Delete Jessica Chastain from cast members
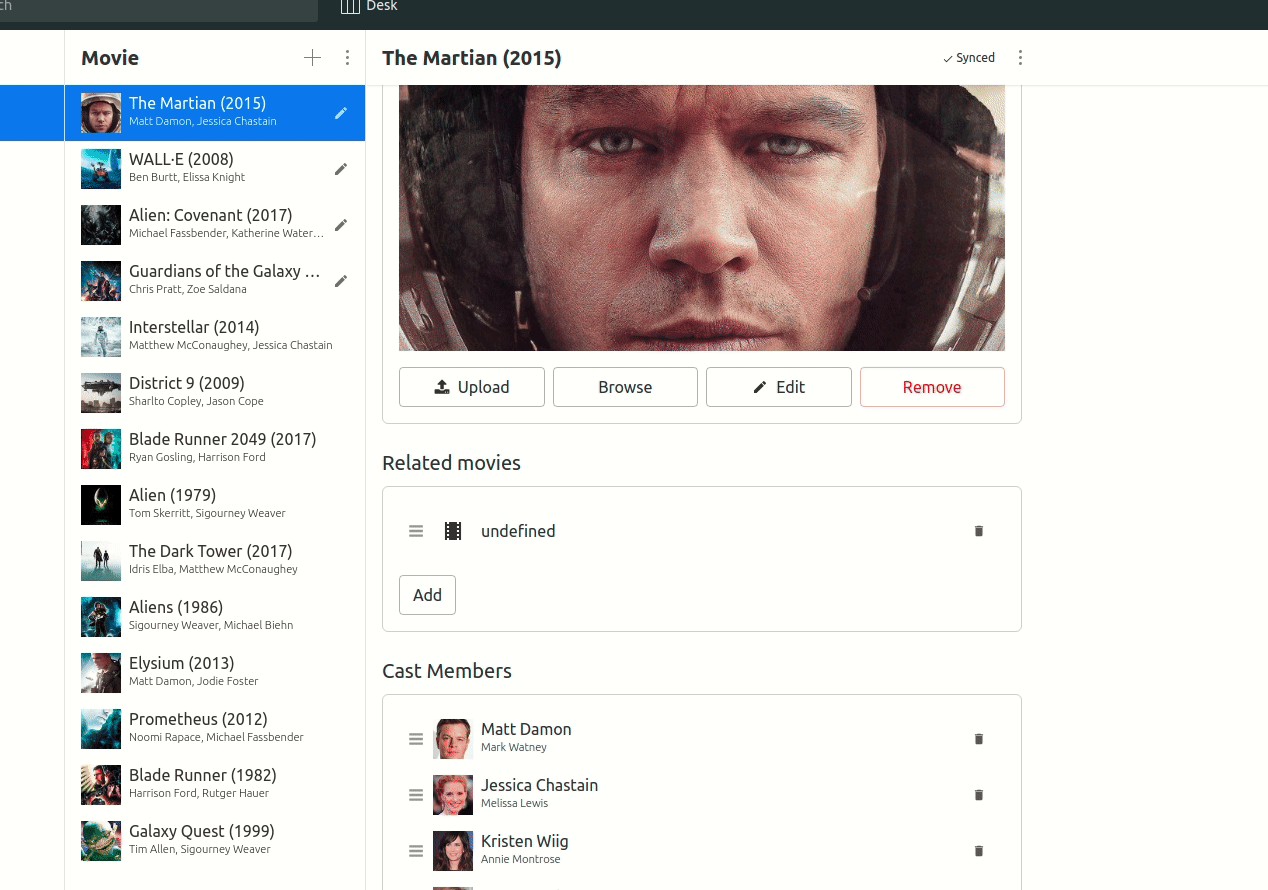The height and width of the screenshot is (890, 1268). point(979,795)
